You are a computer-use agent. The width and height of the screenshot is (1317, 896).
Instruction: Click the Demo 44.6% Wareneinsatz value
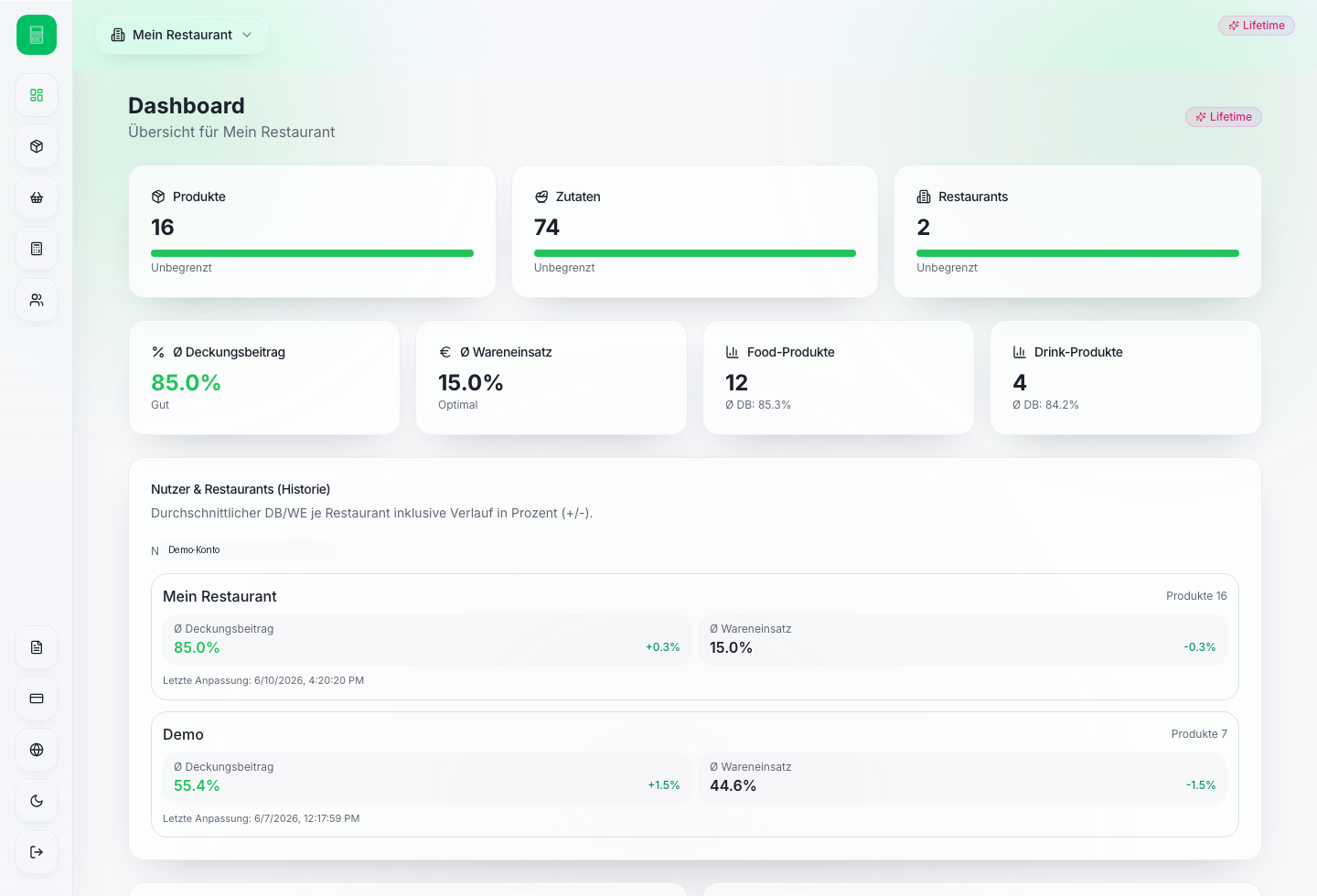tap(733, 785)
